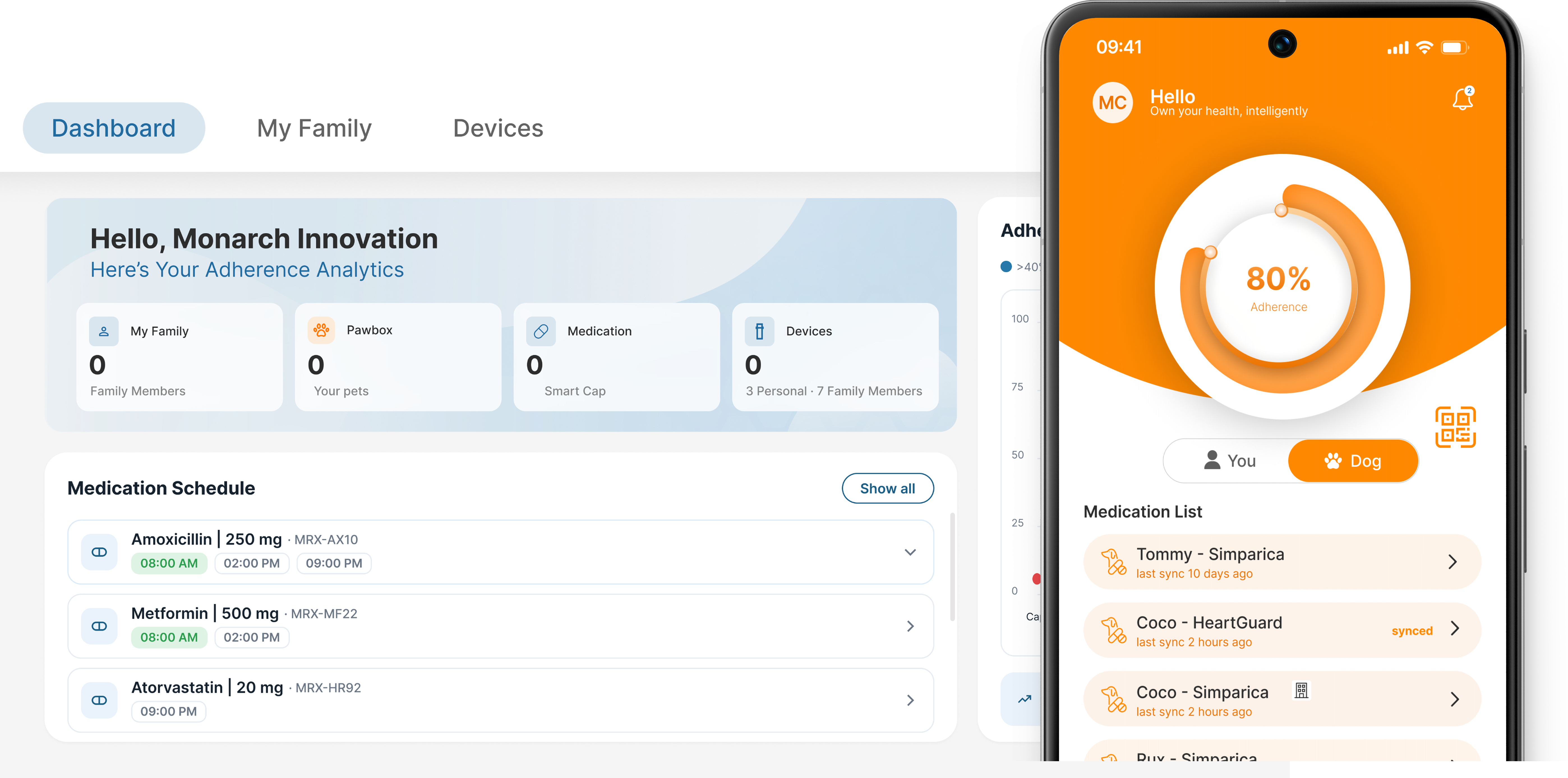The image size is (1568, 778).
Task: Click the Atorvastatin capsule icon
Action: pos(99,700)
